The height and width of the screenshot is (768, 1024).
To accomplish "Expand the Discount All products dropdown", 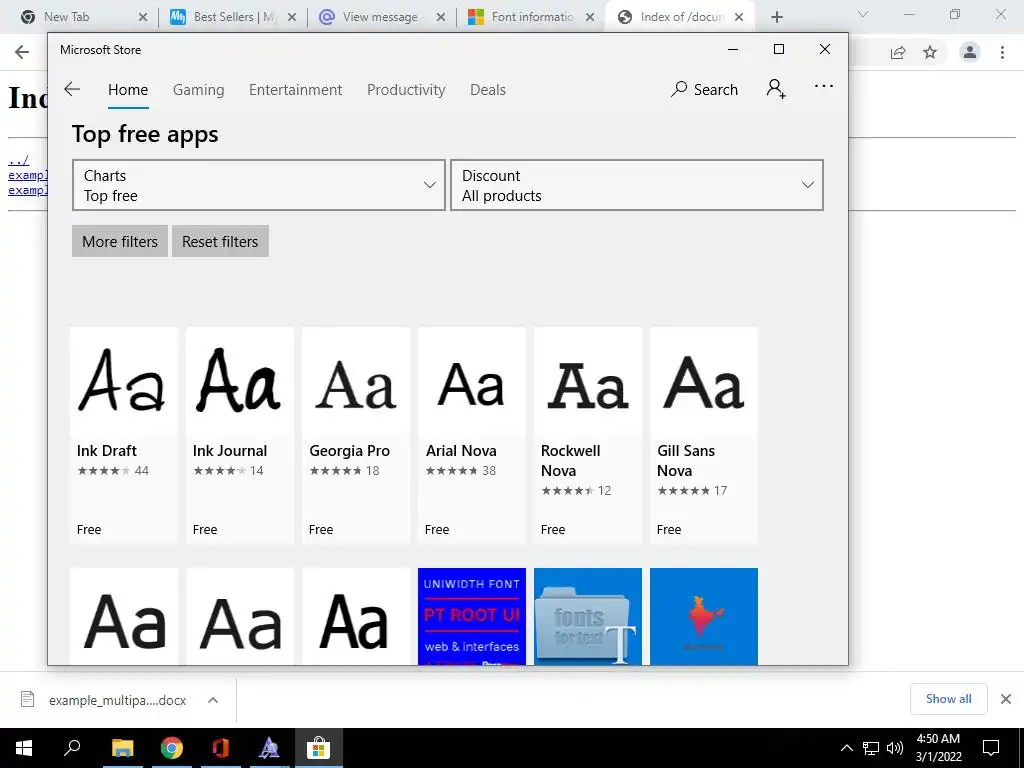I will coord(637,185).
